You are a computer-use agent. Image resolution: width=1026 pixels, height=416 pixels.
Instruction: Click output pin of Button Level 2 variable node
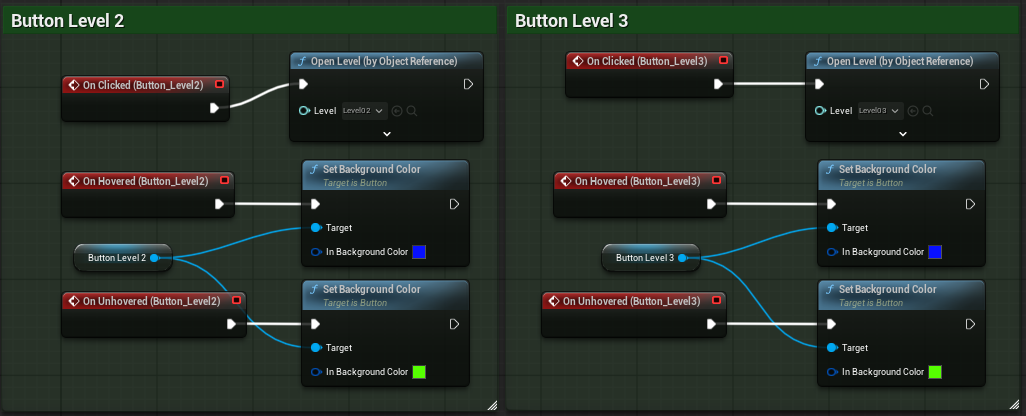coord(154,258)
